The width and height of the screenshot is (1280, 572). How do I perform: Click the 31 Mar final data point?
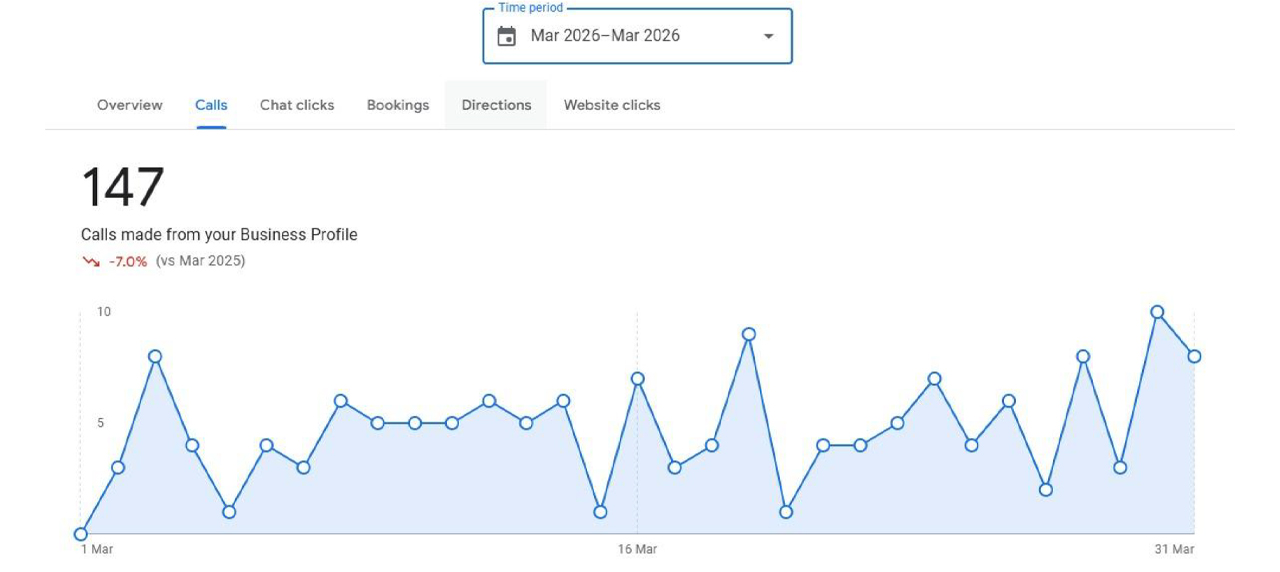(x=1194, y=356)
